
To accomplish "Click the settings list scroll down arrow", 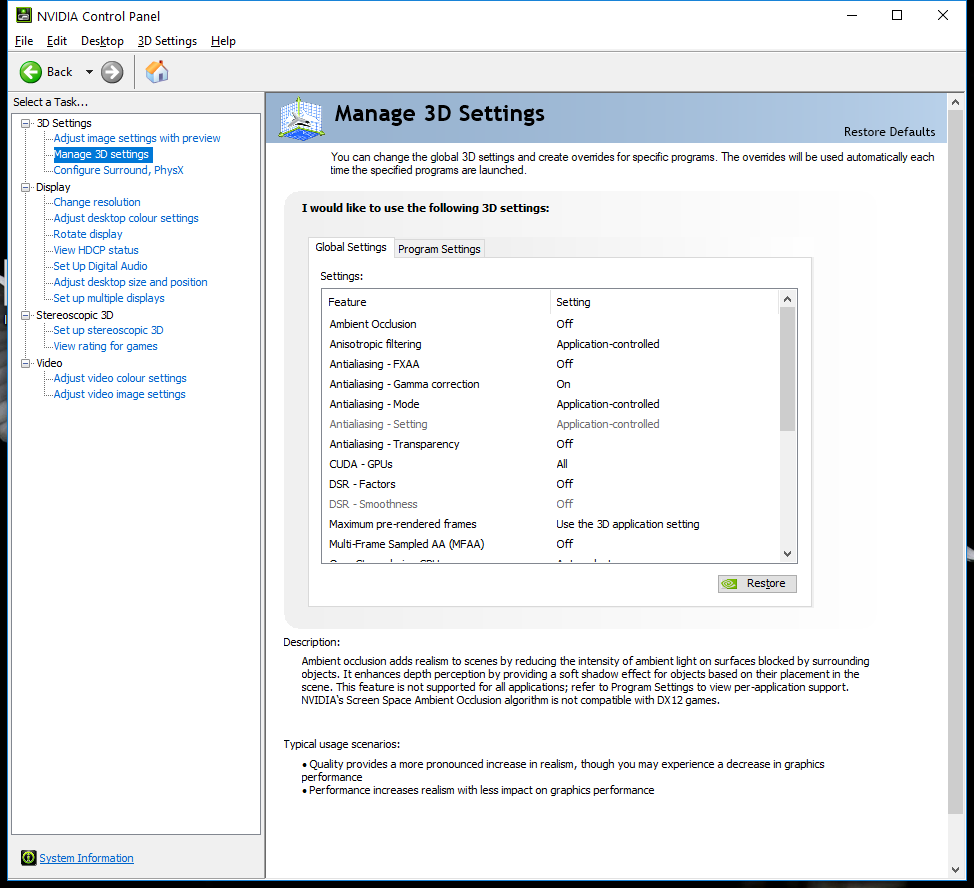I will tap(787, 553).
